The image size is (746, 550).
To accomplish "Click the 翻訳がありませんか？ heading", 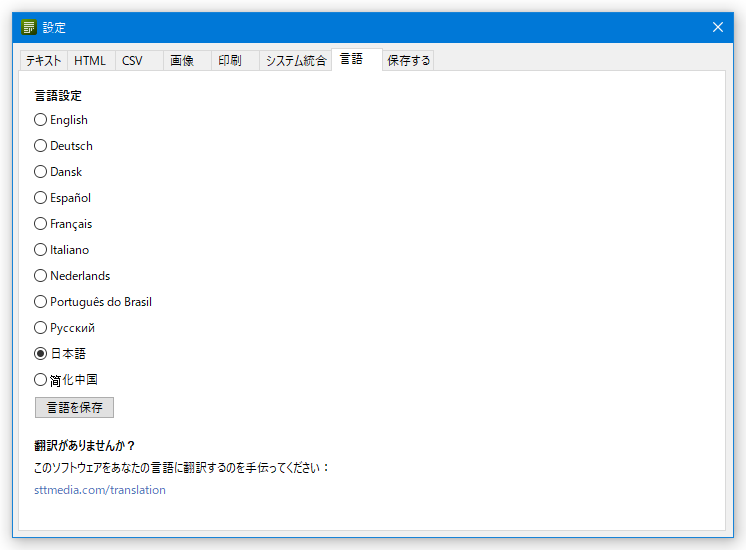I will 85,446.
